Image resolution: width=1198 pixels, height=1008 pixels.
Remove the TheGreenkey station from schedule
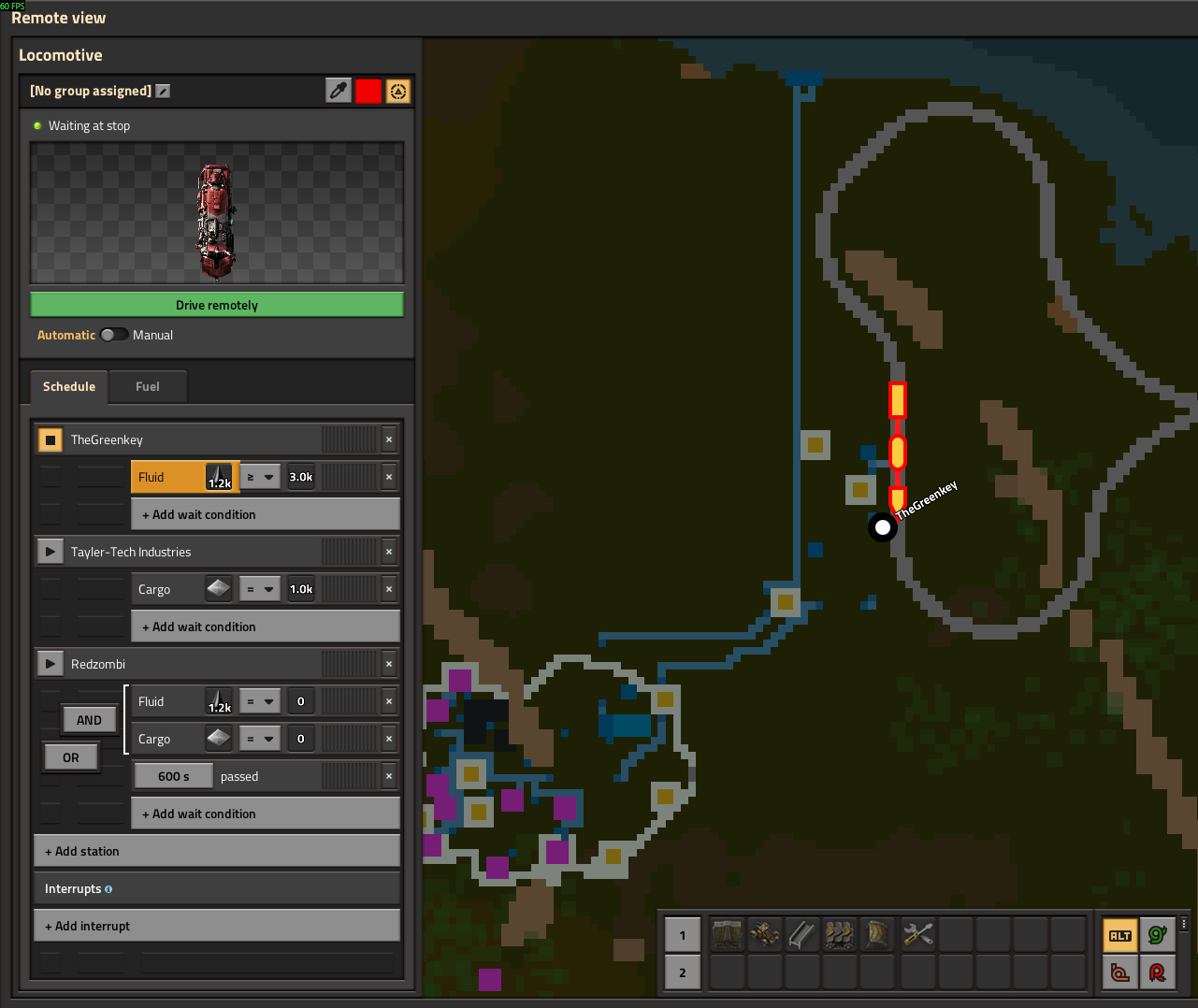click(389, 439)
